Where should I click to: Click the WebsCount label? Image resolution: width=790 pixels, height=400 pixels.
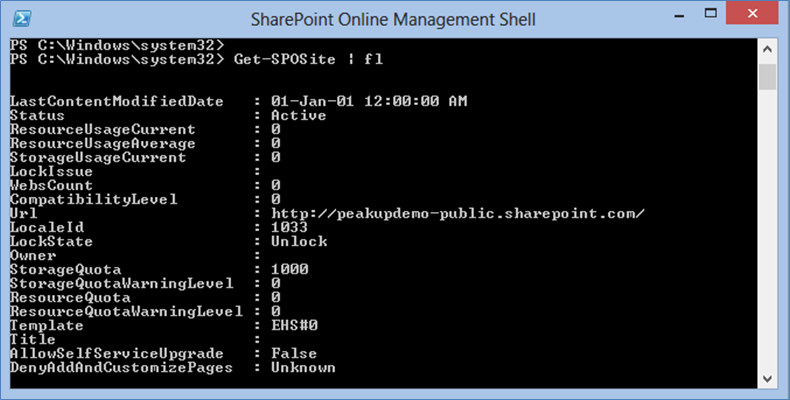click(51, 185)
